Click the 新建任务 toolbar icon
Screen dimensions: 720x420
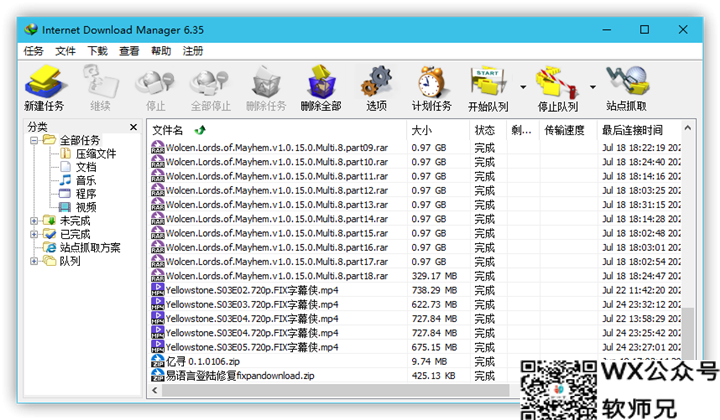tap(45, 82)
